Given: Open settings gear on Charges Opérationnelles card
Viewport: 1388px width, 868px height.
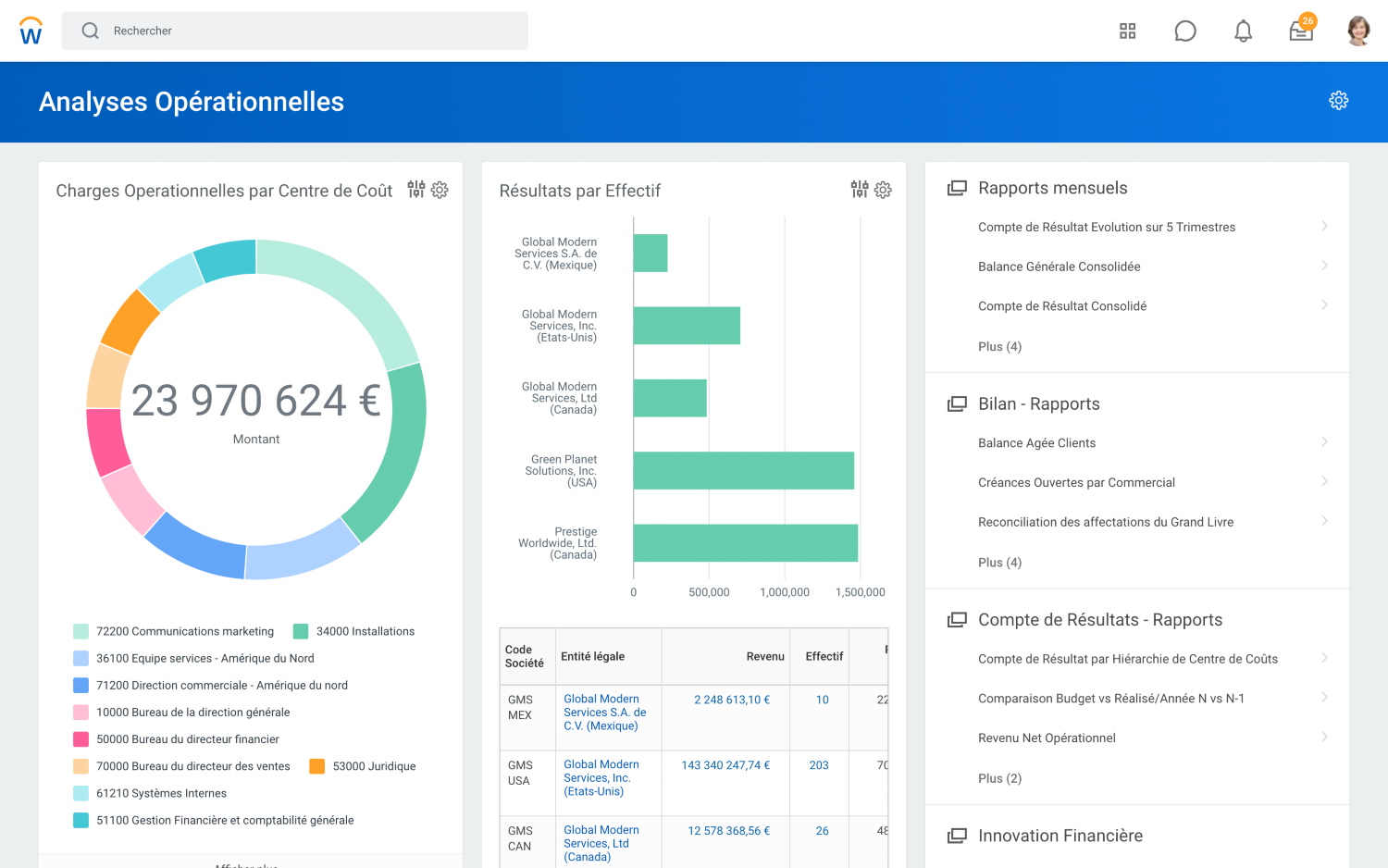Looking at the screenshot, I should pyautogui.click(x=440, y=189).
